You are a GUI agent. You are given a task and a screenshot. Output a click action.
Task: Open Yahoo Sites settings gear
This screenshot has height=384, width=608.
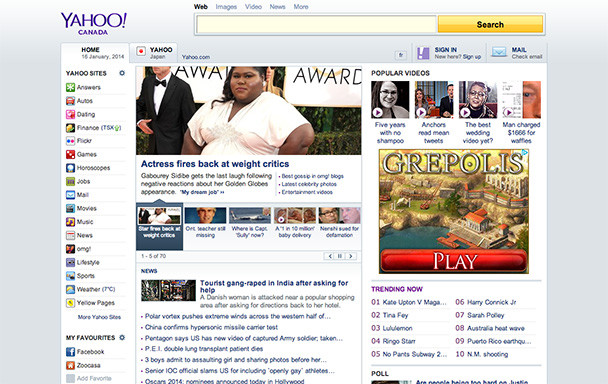pos(122,73)
